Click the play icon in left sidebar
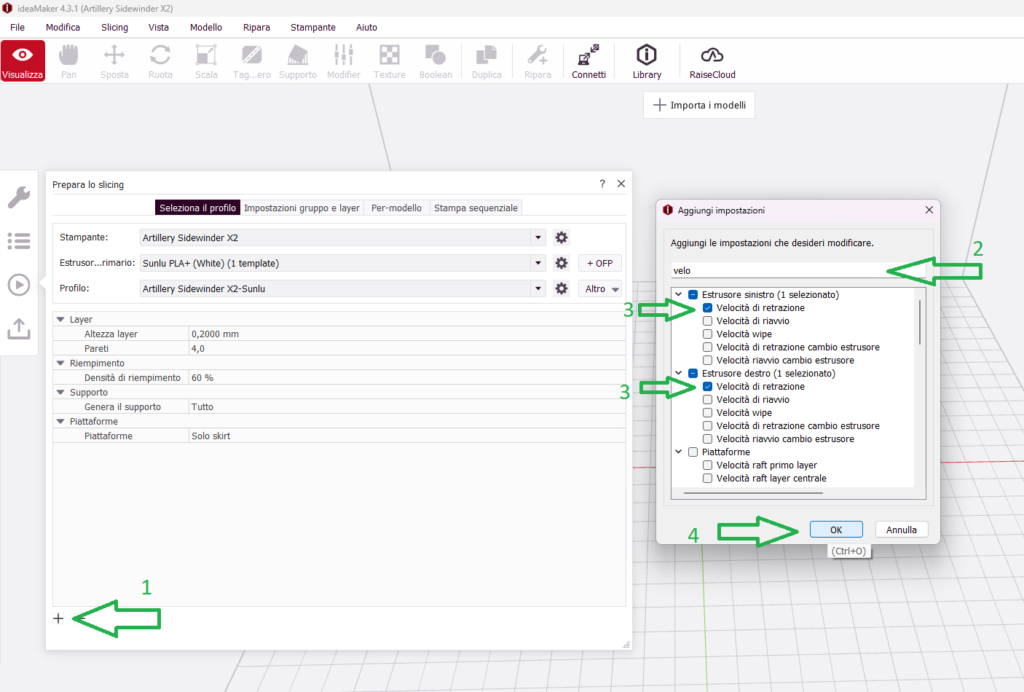This screenshot has width=1024, height=692. [x=19, y=285]
